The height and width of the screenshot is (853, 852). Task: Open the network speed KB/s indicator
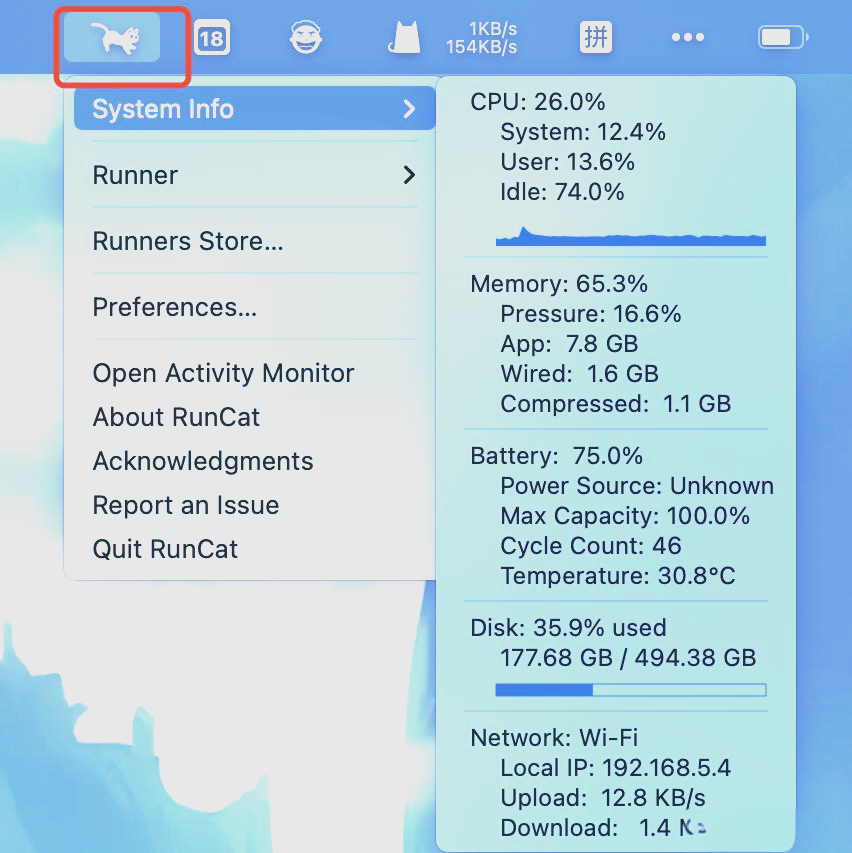(481, 38)
